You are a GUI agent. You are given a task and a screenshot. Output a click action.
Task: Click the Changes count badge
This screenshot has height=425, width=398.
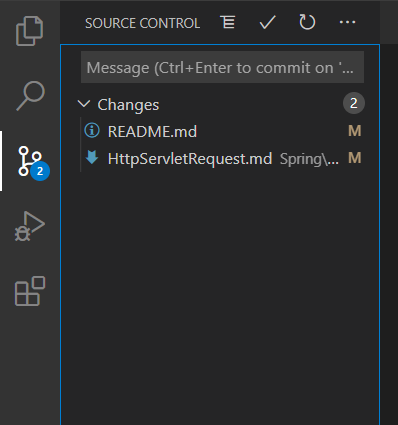pos(354,103)
